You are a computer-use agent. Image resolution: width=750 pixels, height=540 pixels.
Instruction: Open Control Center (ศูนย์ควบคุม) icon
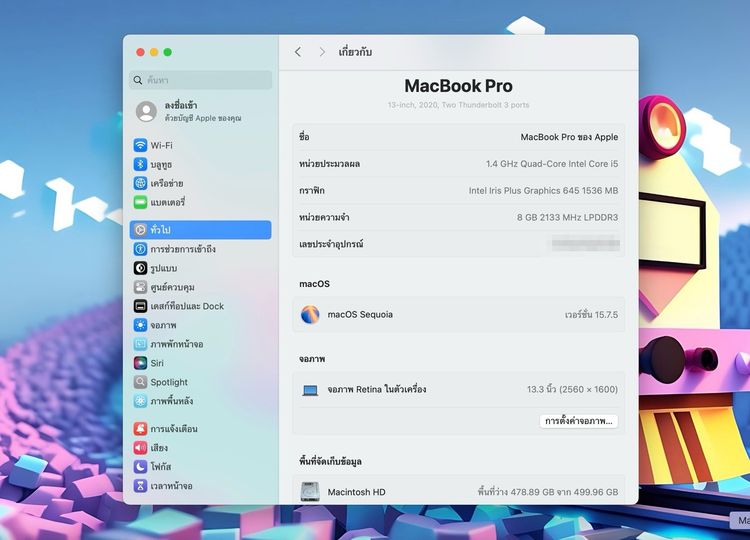(x=140, y=287)
